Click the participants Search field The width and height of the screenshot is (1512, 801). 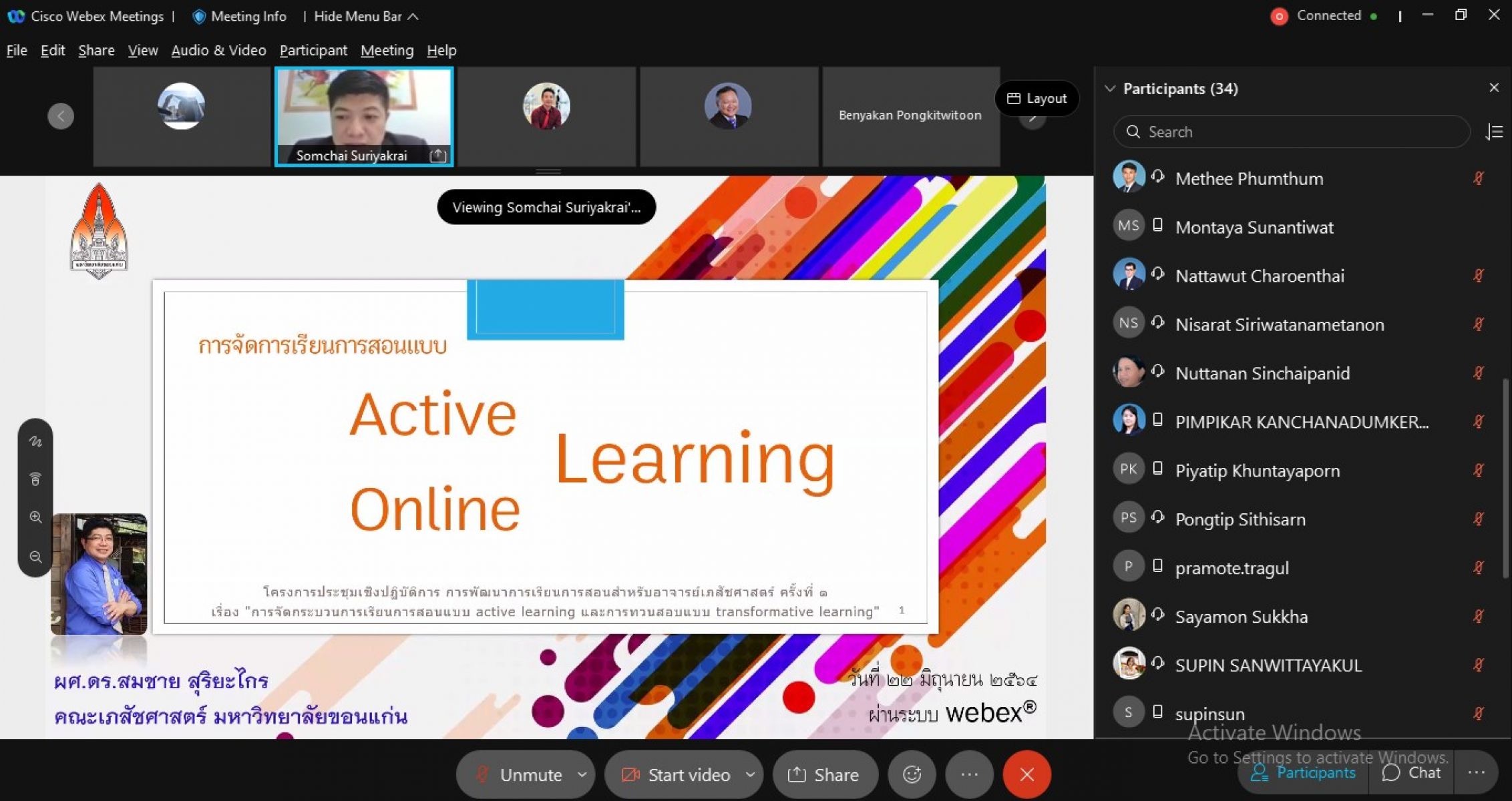coord(1292,131)
